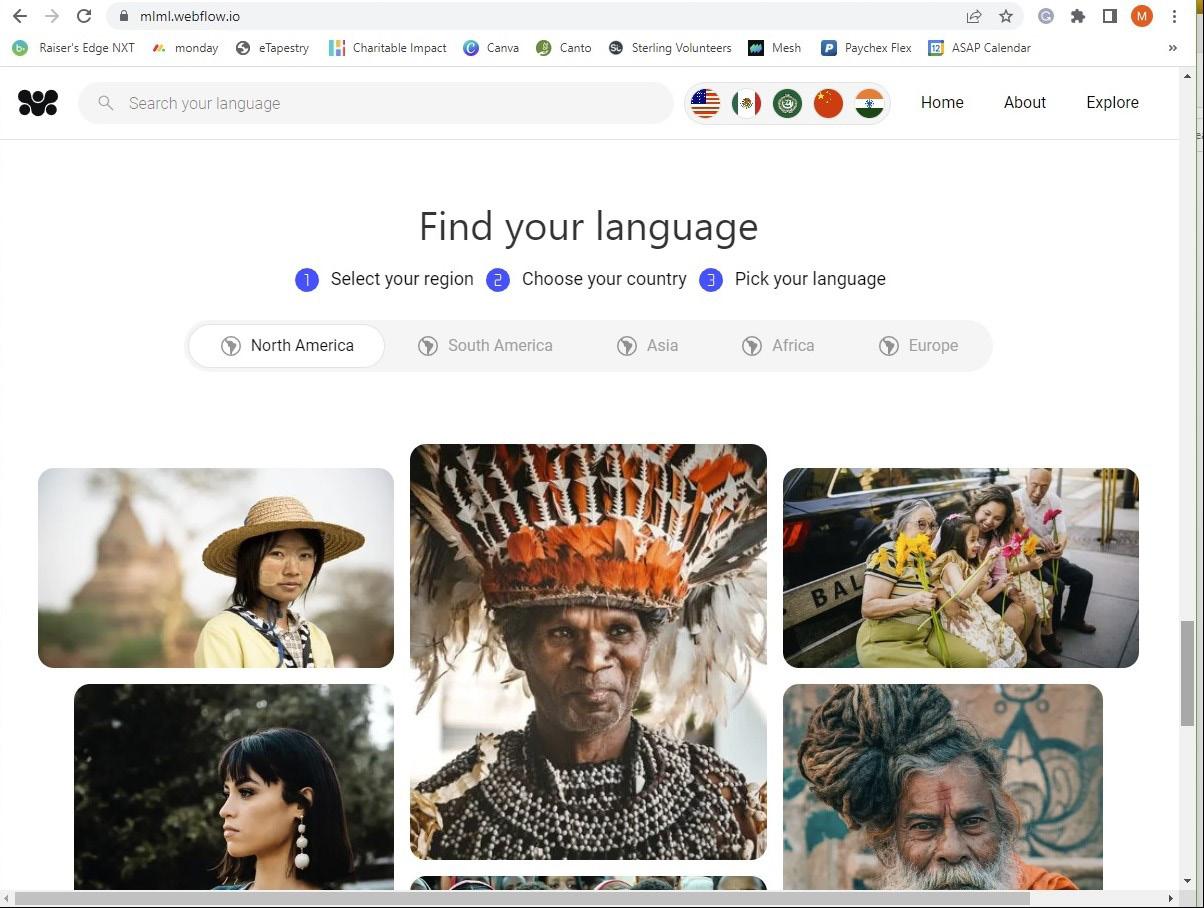Select the India flag
Image resolution: width=1204 pixels, height=908 pixels.
click(x=869, y=103)
